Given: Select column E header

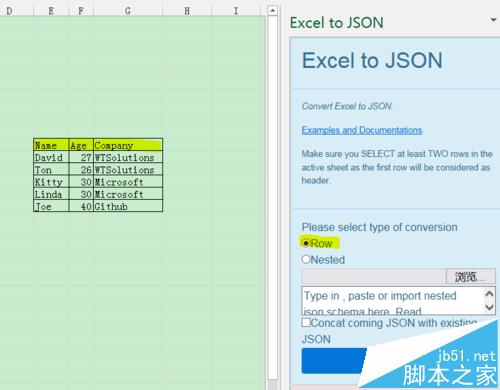Looking at the screenshot, I should point(51,11).
